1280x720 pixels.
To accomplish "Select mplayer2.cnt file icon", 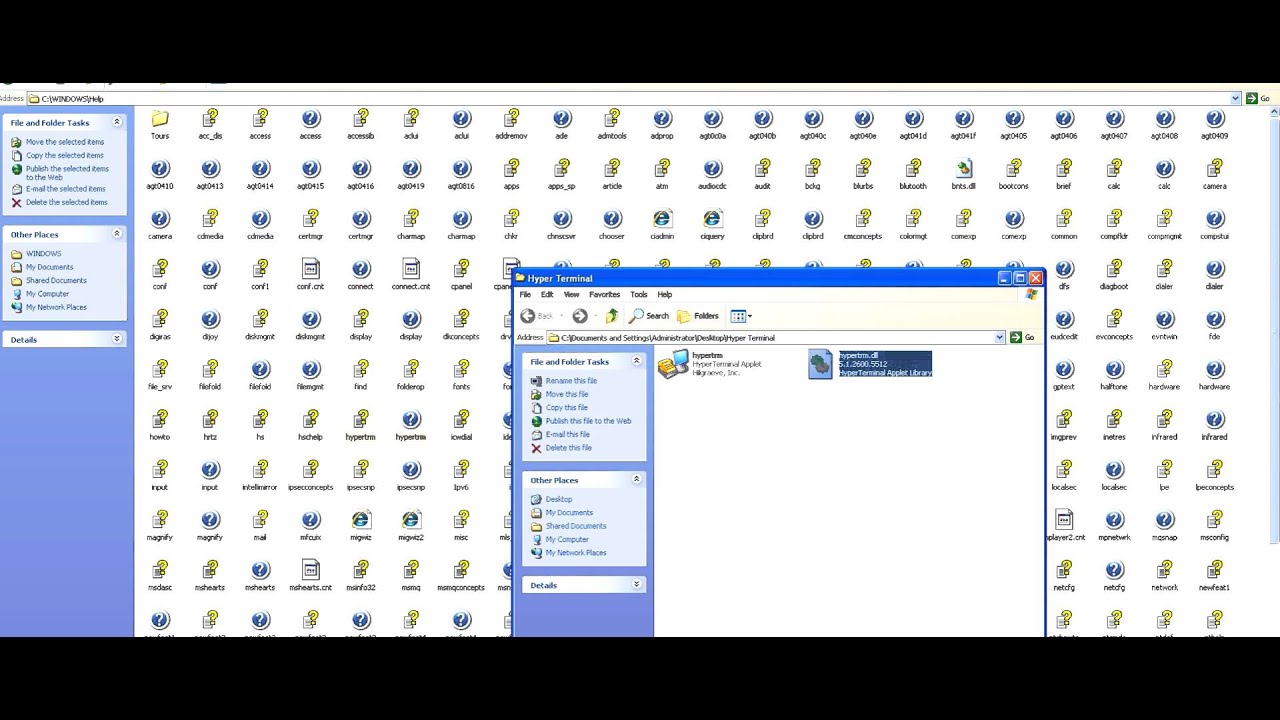I will click(x=1064, y=520).
